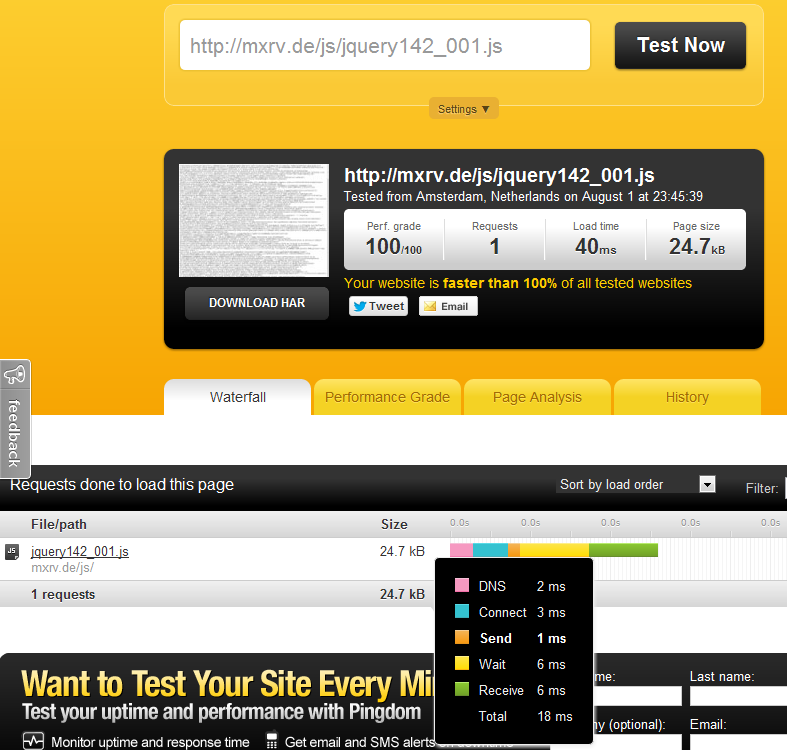Click the Requests count value 1

point(494,247)
